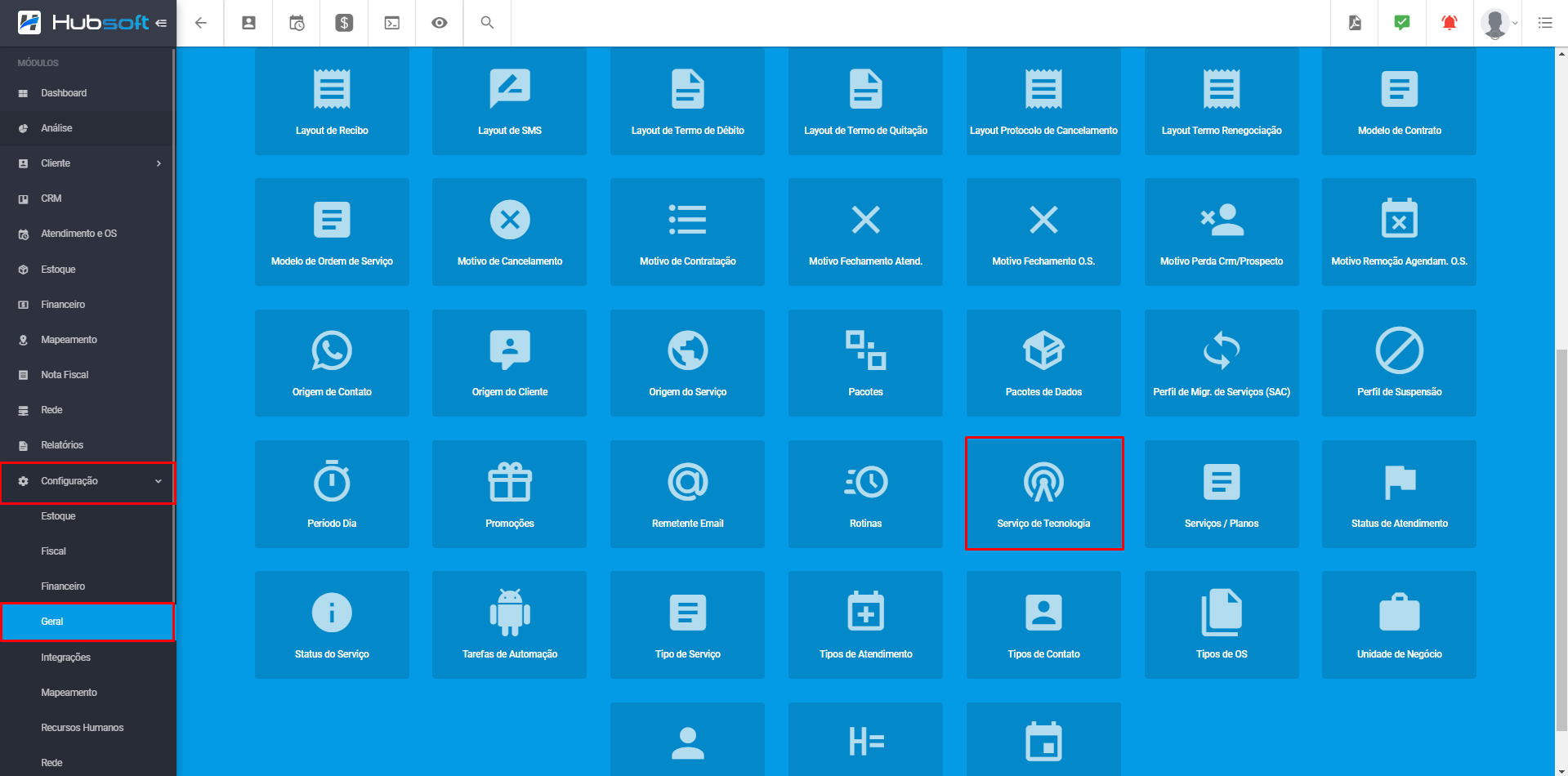Image resolution: width=1568 pixels, height=776 pixels.
Task: Collapse the Configuração sidebar menu
Action: pos(87,481)
